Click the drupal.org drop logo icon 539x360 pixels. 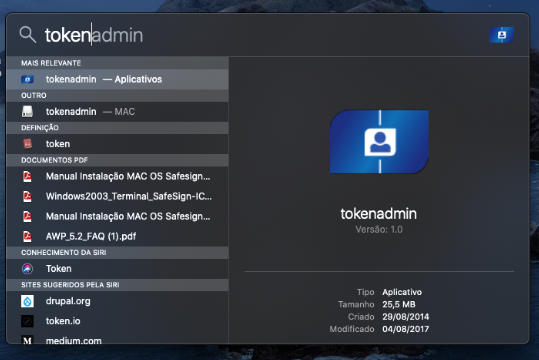pyautogui.click(x=28, y=301)
